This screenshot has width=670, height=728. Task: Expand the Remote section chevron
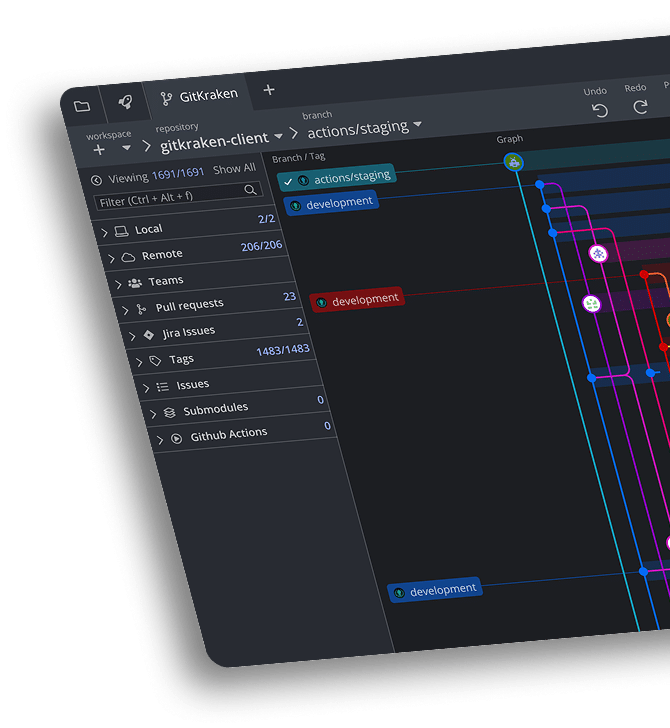tap(111, 258)
